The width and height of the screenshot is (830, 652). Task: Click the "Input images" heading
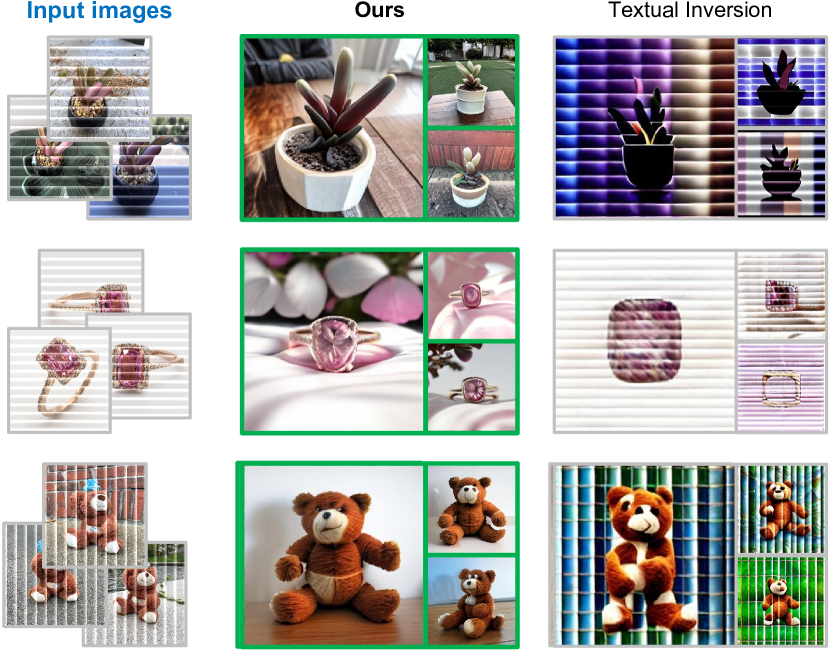[x=99, y=11]
